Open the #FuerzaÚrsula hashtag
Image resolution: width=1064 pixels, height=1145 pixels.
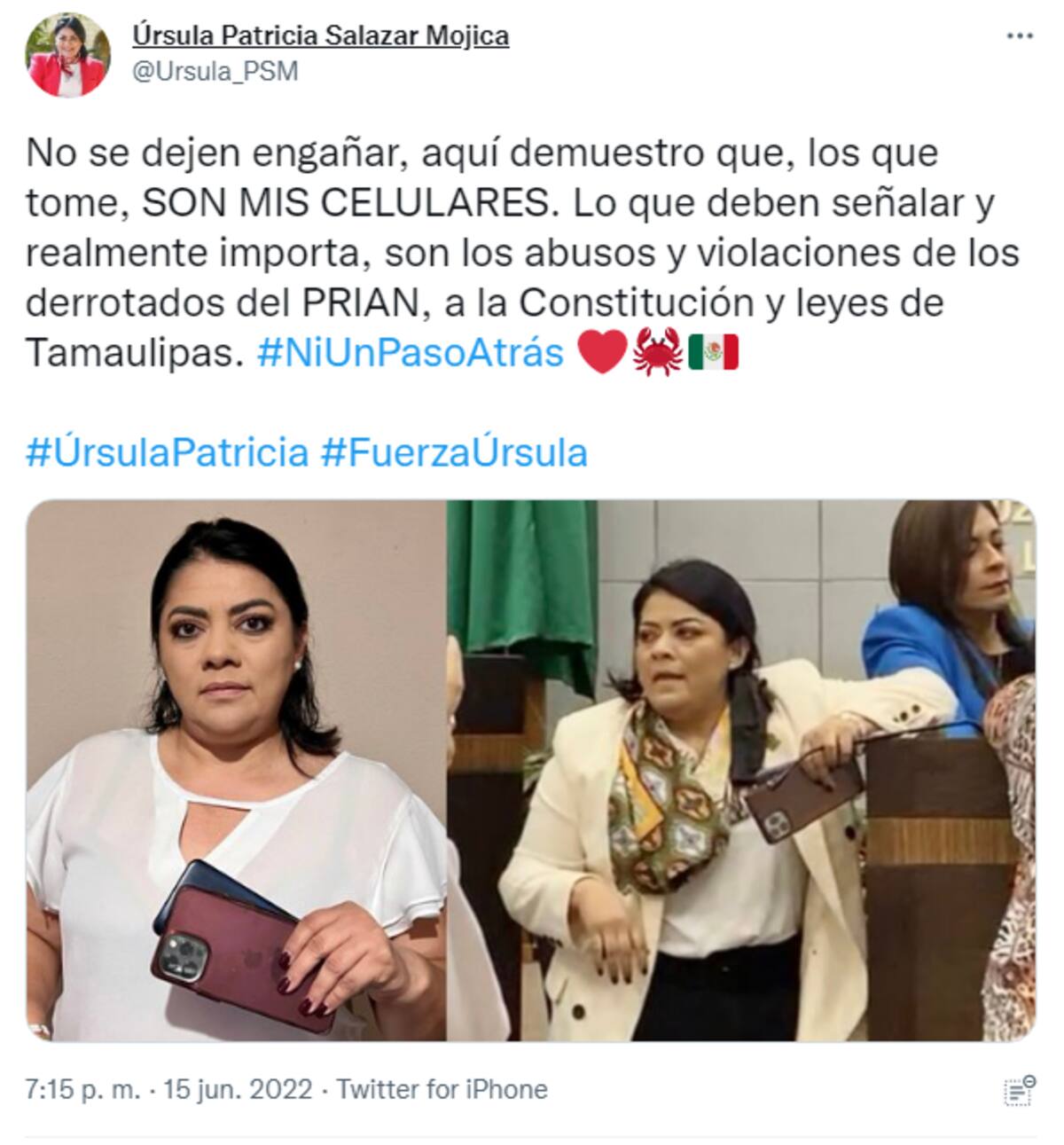pyautogui.click(x=454, y=451)
